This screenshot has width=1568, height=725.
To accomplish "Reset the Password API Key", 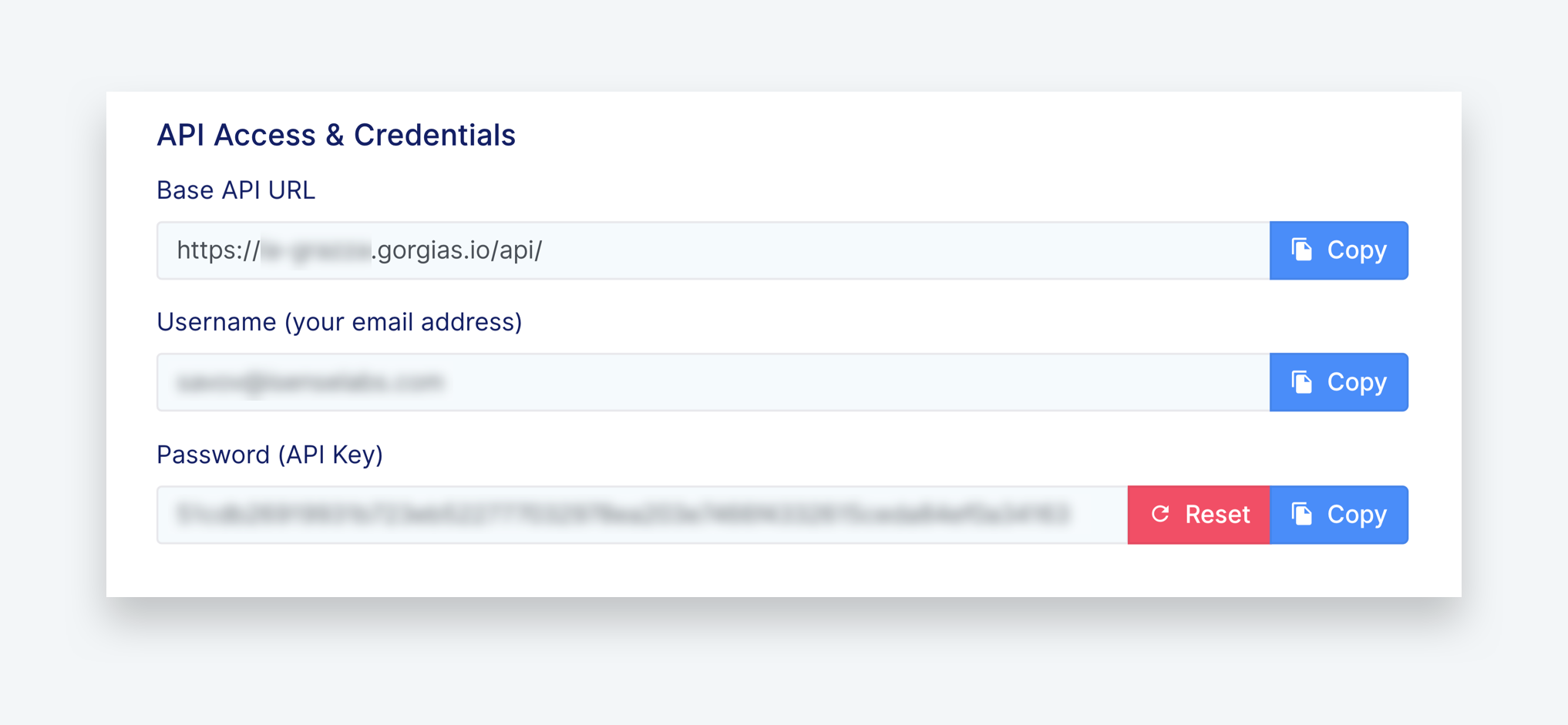I will (1199, 515).
